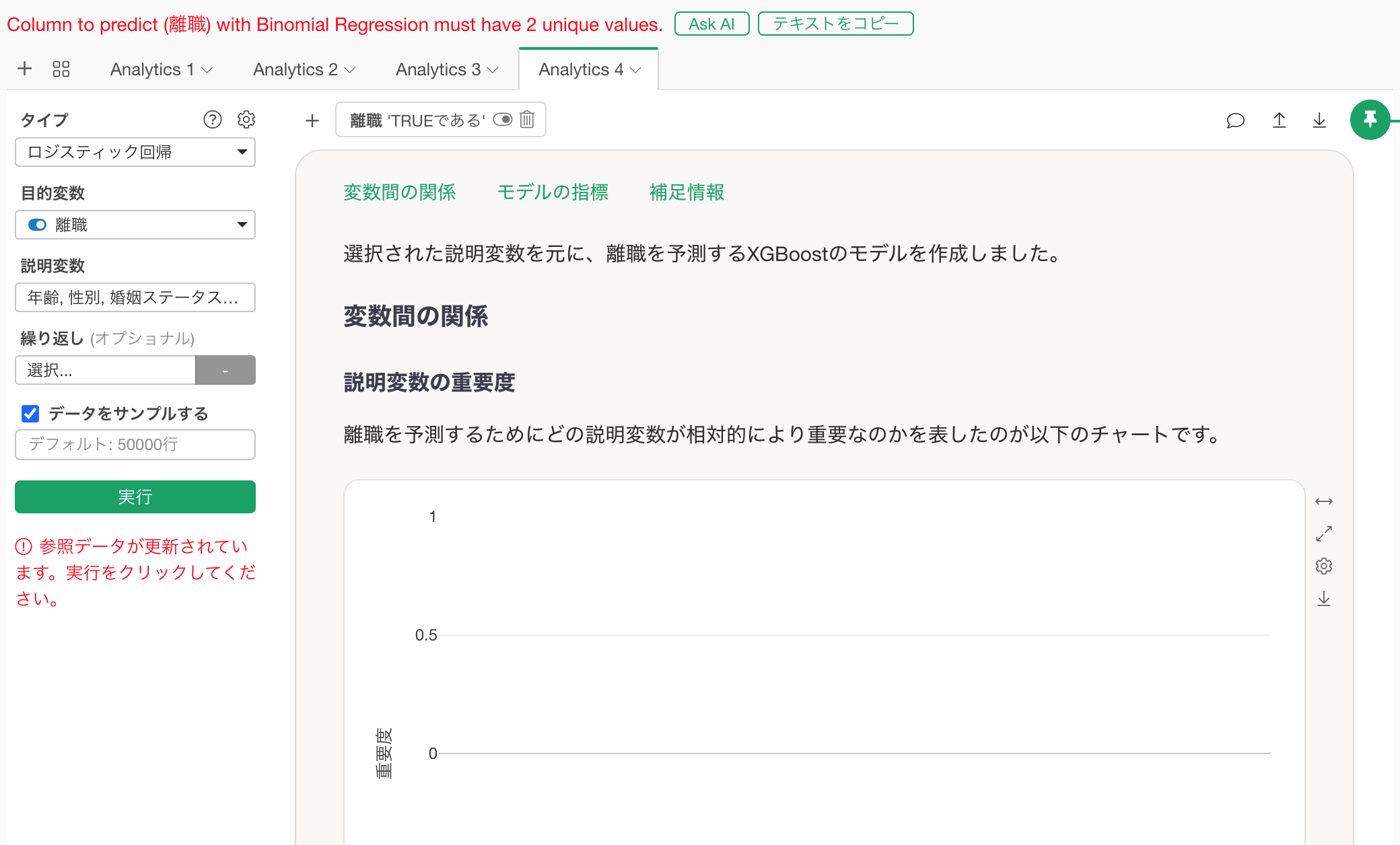Expand chart to full screen diagonal arrows
Image resolution: width=1400 pixels, height=845 pixels.
point(1323,534)
